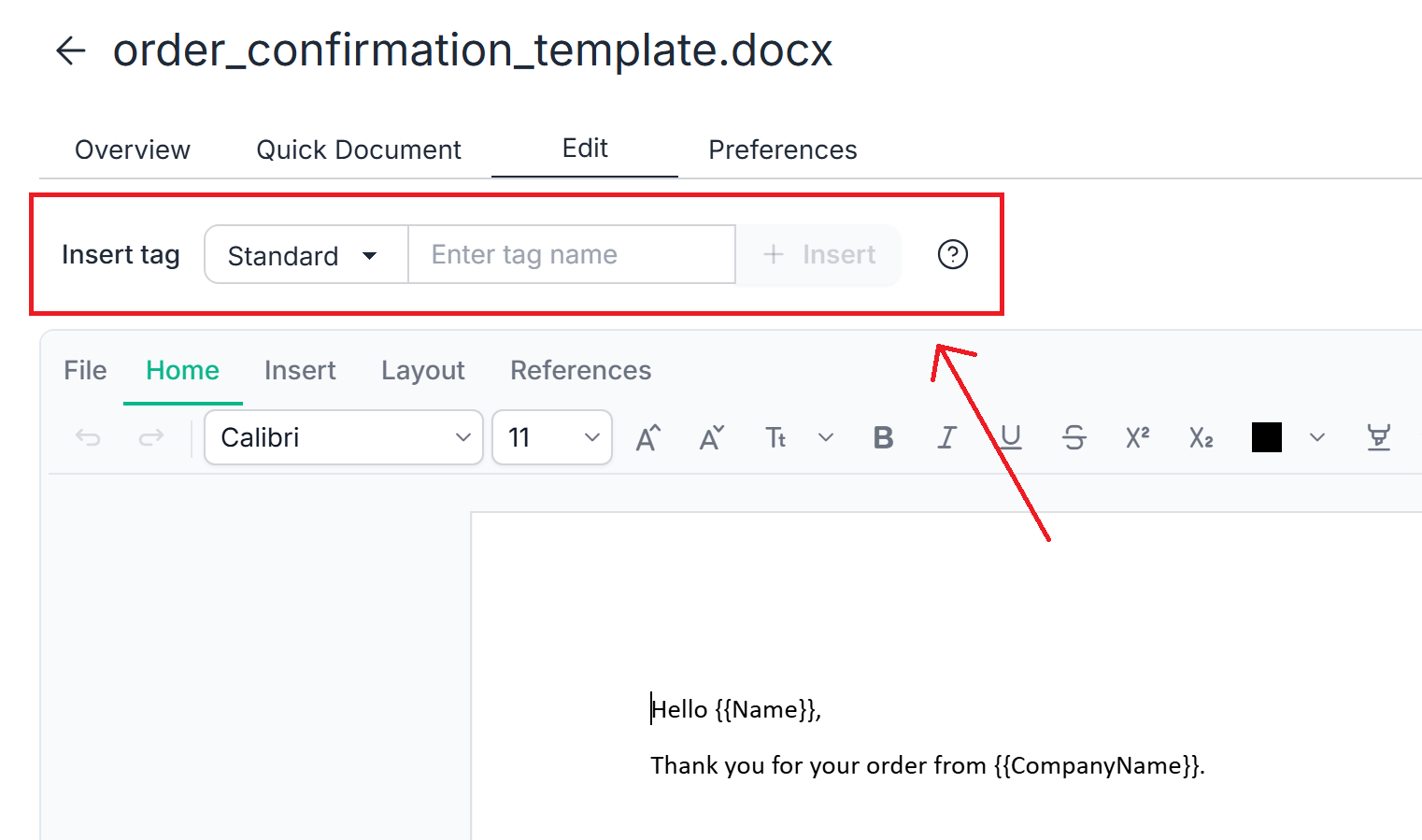Click the Insert tag button
Image resolution: width=1422 pixels, height=840 pixels.
tap(819, 254)
